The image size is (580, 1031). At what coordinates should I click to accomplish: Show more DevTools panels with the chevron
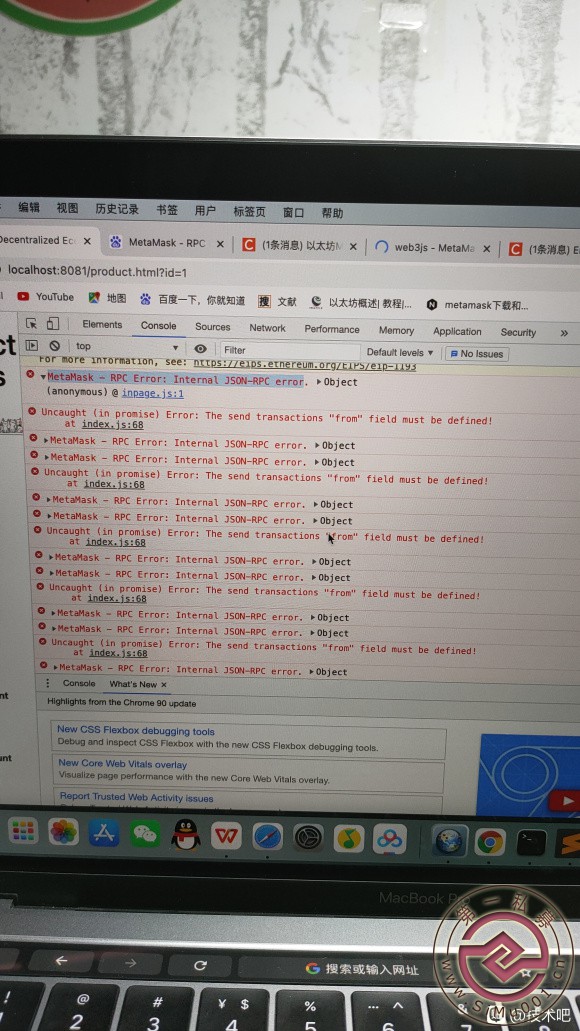point(564,333)
